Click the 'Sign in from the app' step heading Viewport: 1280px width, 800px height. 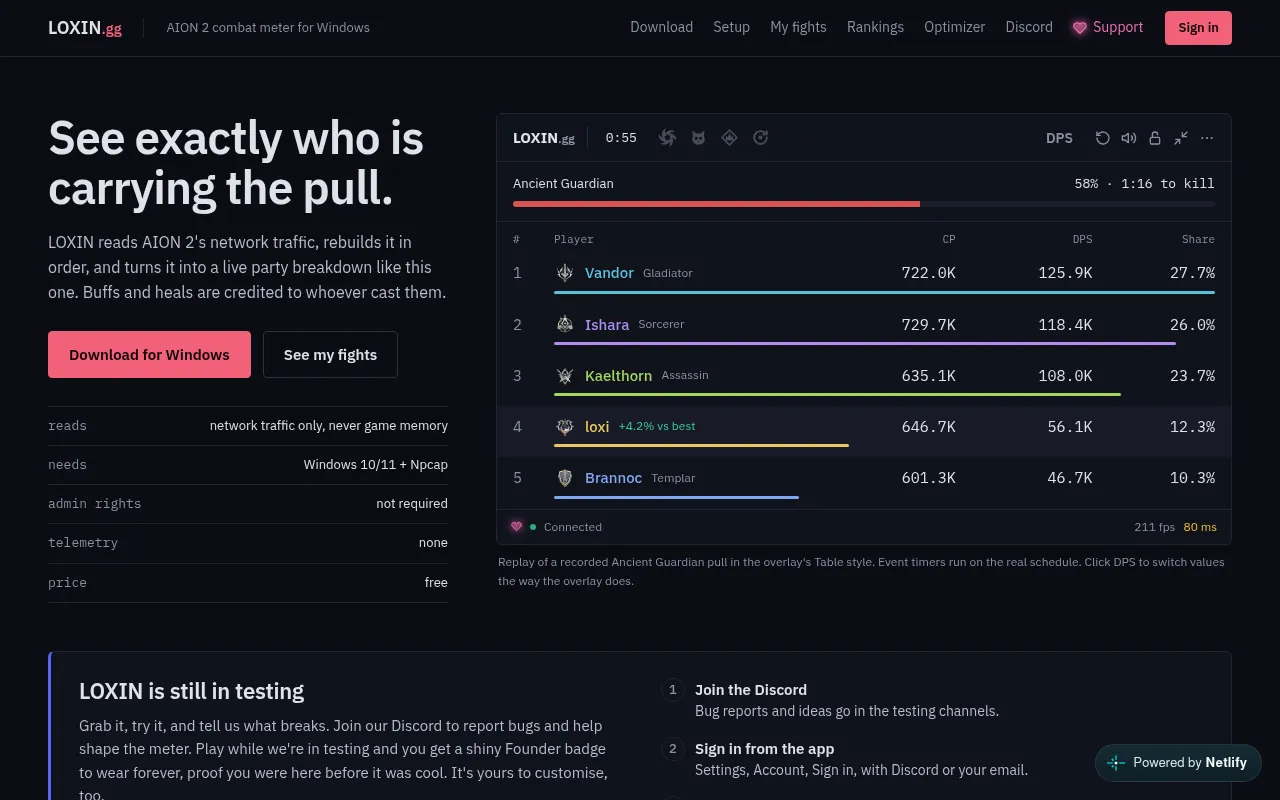click(x=765, y=749)
